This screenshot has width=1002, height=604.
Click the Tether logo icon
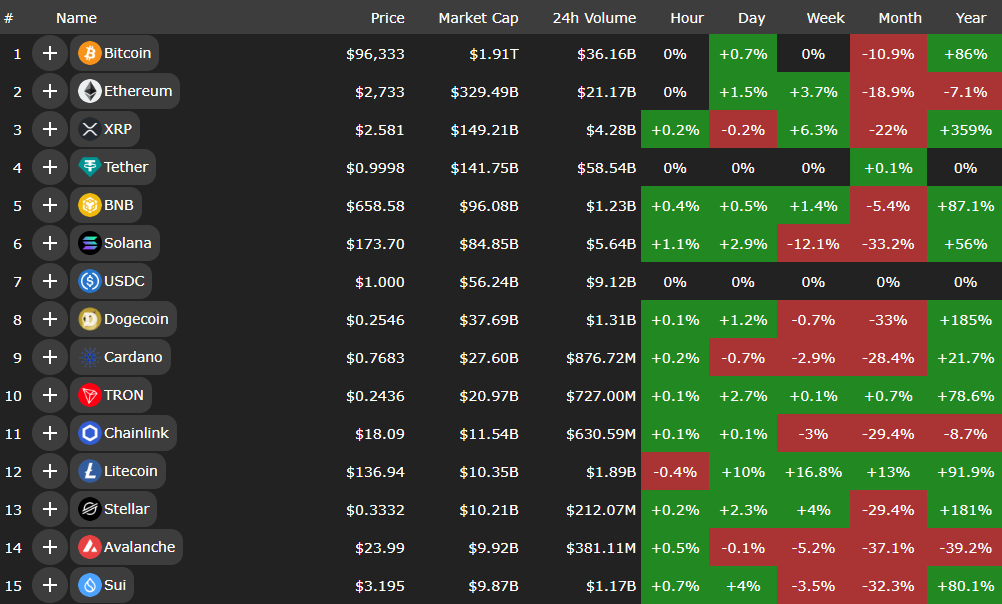pyautogui.click(x=90, y=167)
